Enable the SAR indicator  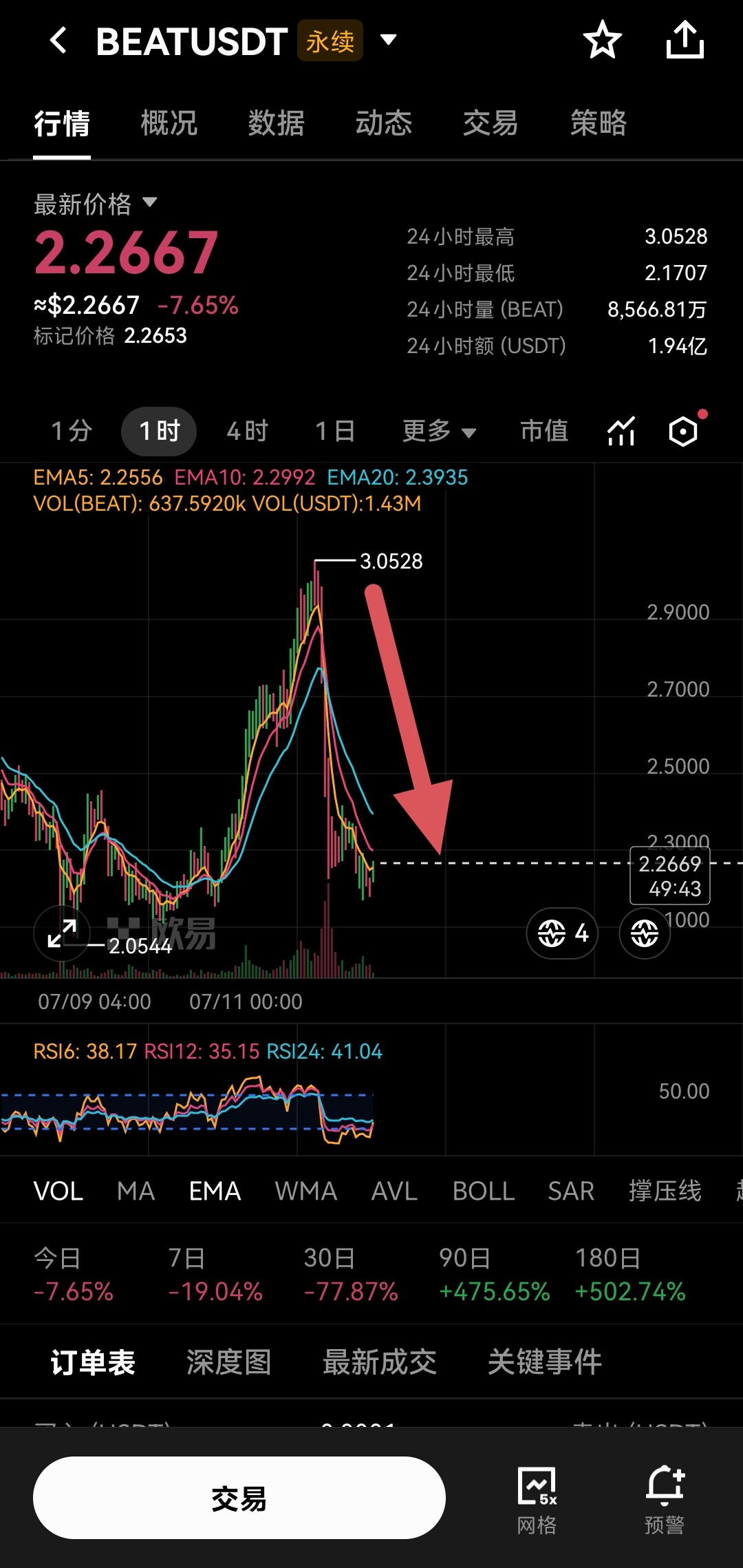click(x=571, y=1191)
